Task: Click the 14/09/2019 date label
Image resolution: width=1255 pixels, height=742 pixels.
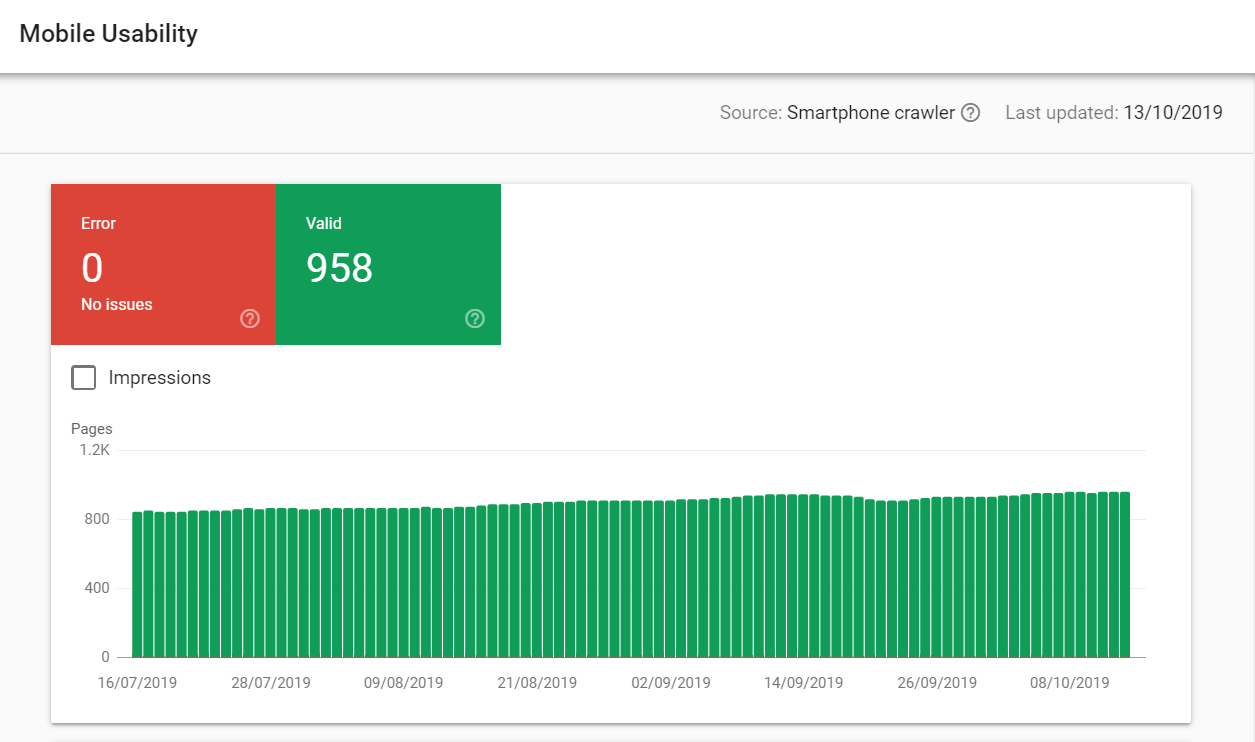Action: click(804, 683)
